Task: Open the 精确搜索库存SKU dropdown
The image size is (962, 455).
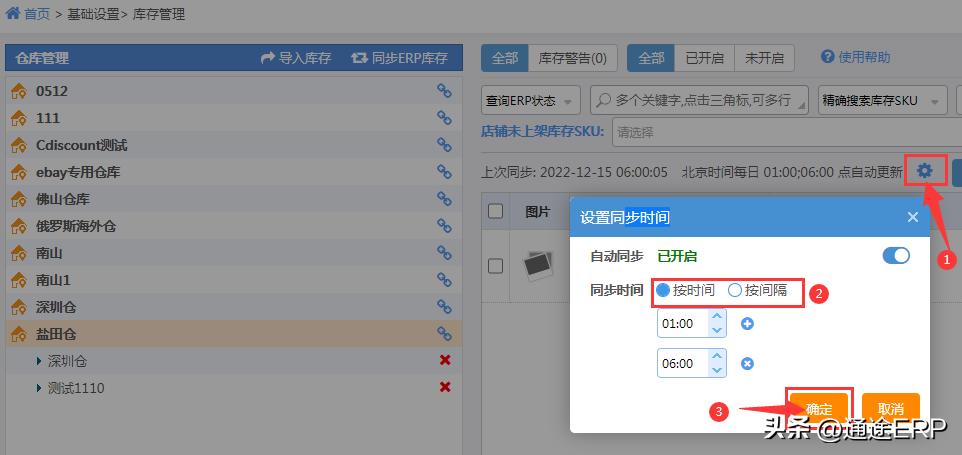Action: coord(882,101)
